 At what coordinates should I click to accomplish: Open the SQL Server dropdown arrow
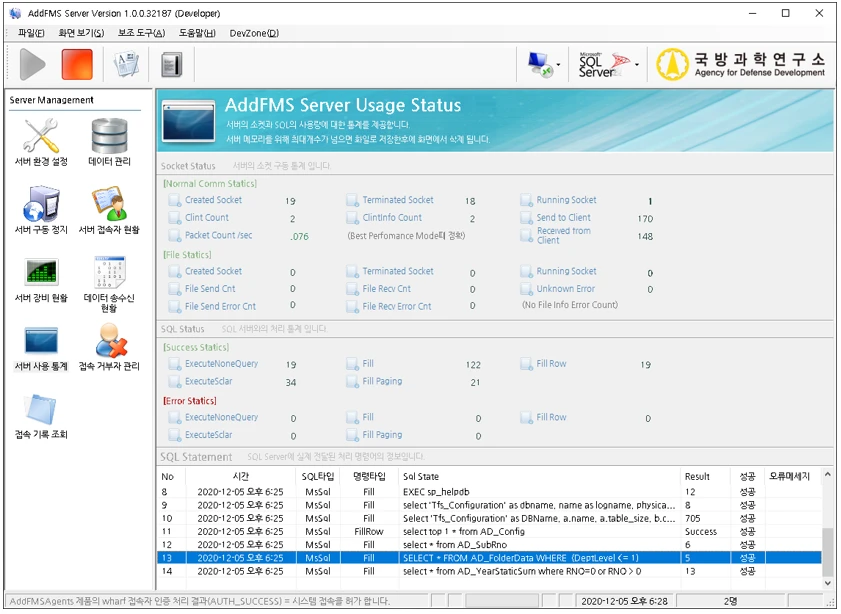pos(637,65)
